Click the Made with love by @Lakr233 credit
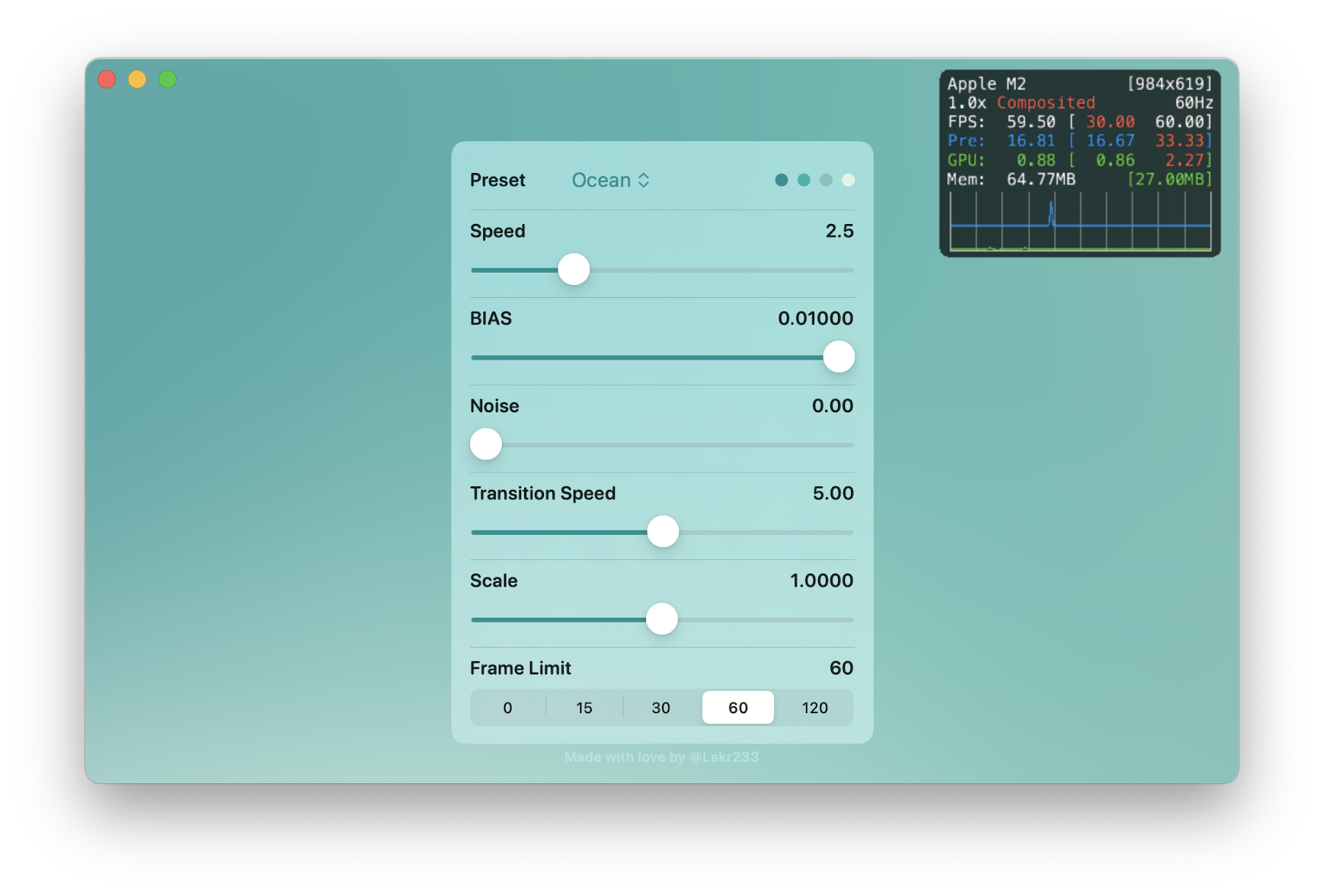Screen dimensions: 1324x896 661,757
